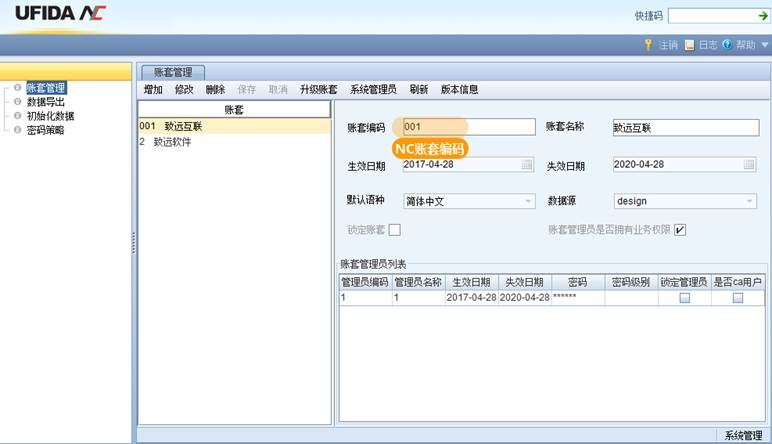This screenshot has height=444, width=772.
Task: Open calendar icon for 生效日期
Action: (x=527, y=164)
